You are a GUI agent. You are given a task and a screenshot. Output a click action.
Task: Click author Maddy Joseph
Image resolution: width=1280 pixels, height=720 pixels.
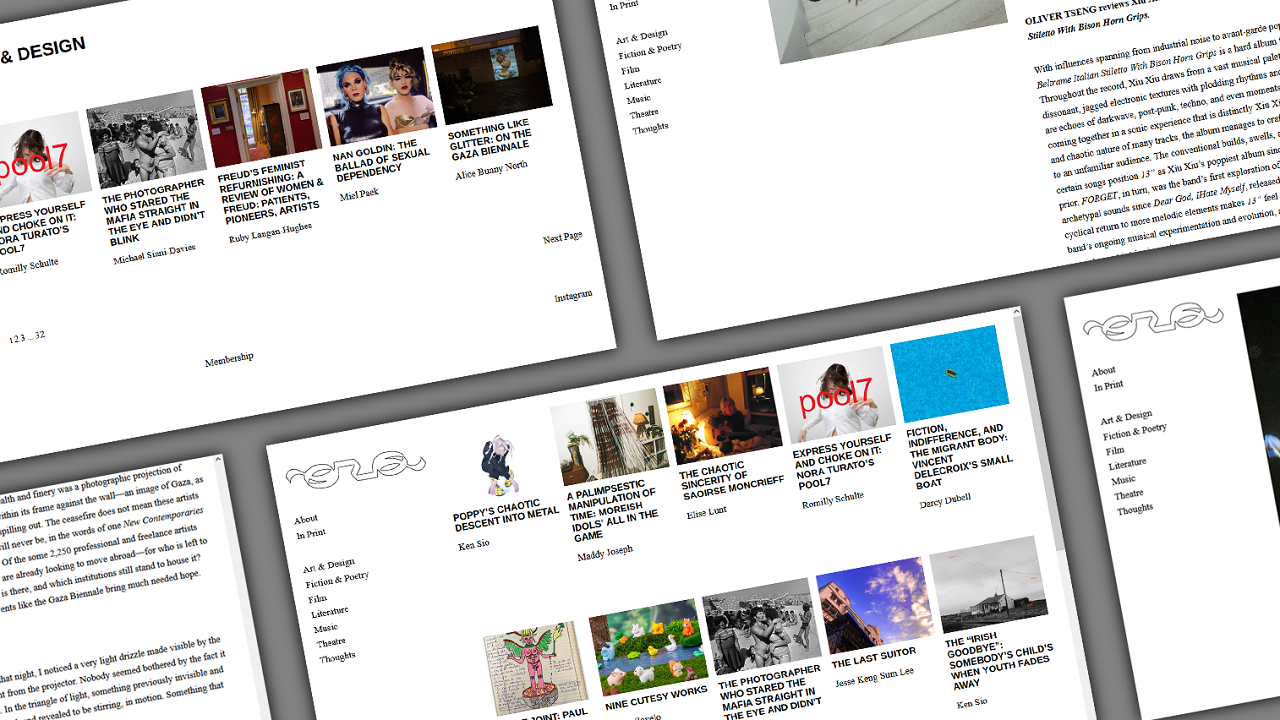[605, 553]
